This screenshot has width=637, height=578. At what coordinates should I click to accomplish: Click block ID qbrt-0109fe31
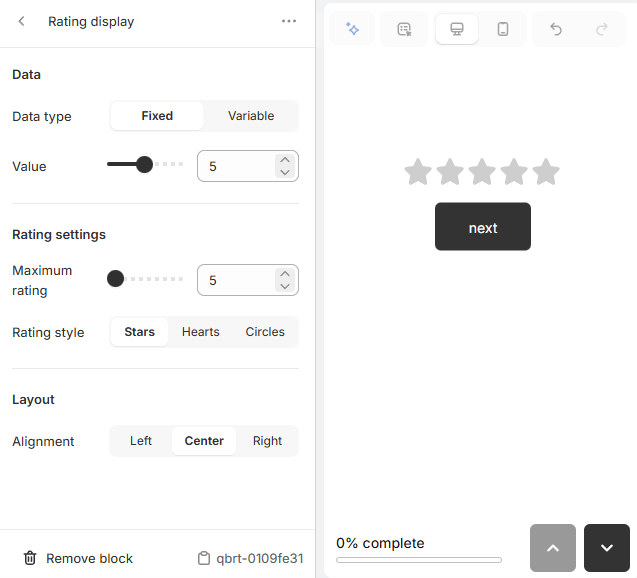tap(260, 559)
